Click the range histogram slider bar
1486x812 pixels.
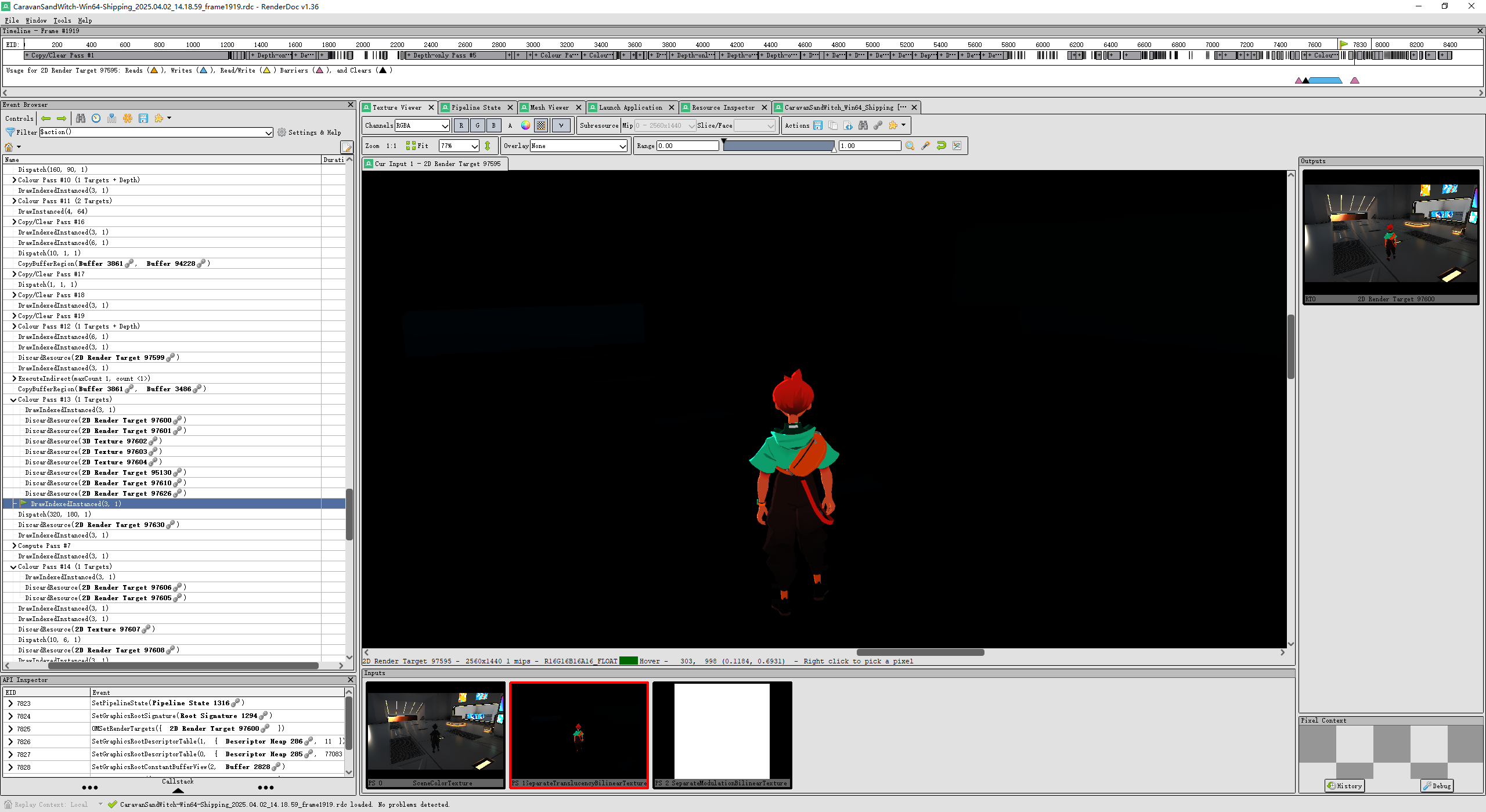point(778,146)
